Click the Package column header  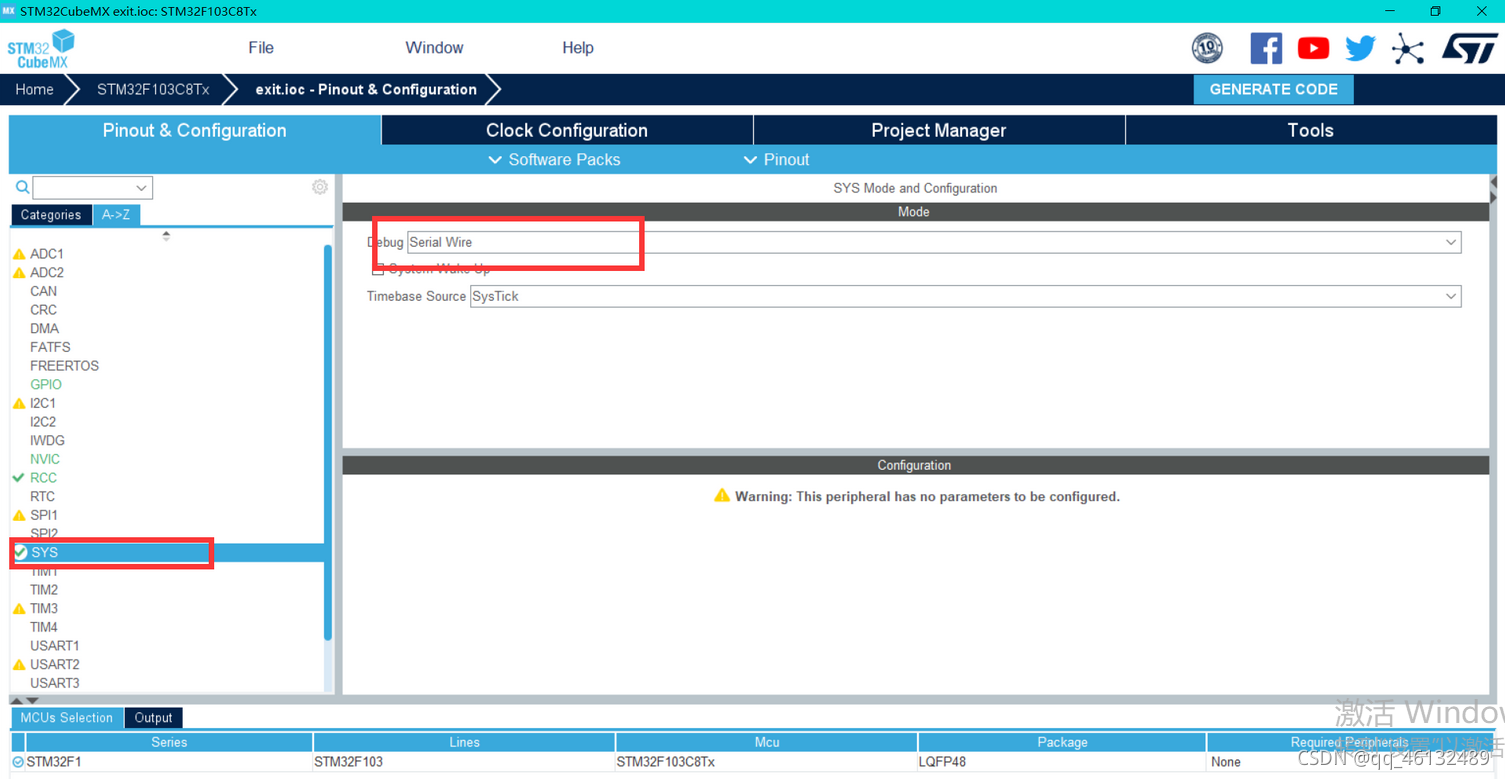[1062, 742]
